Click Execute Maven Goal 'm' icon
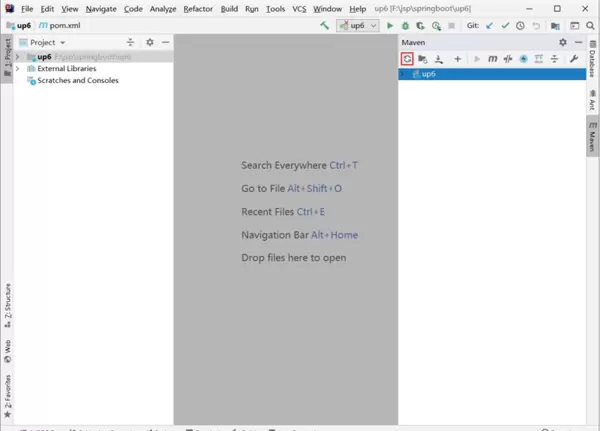 coord(492,59)
